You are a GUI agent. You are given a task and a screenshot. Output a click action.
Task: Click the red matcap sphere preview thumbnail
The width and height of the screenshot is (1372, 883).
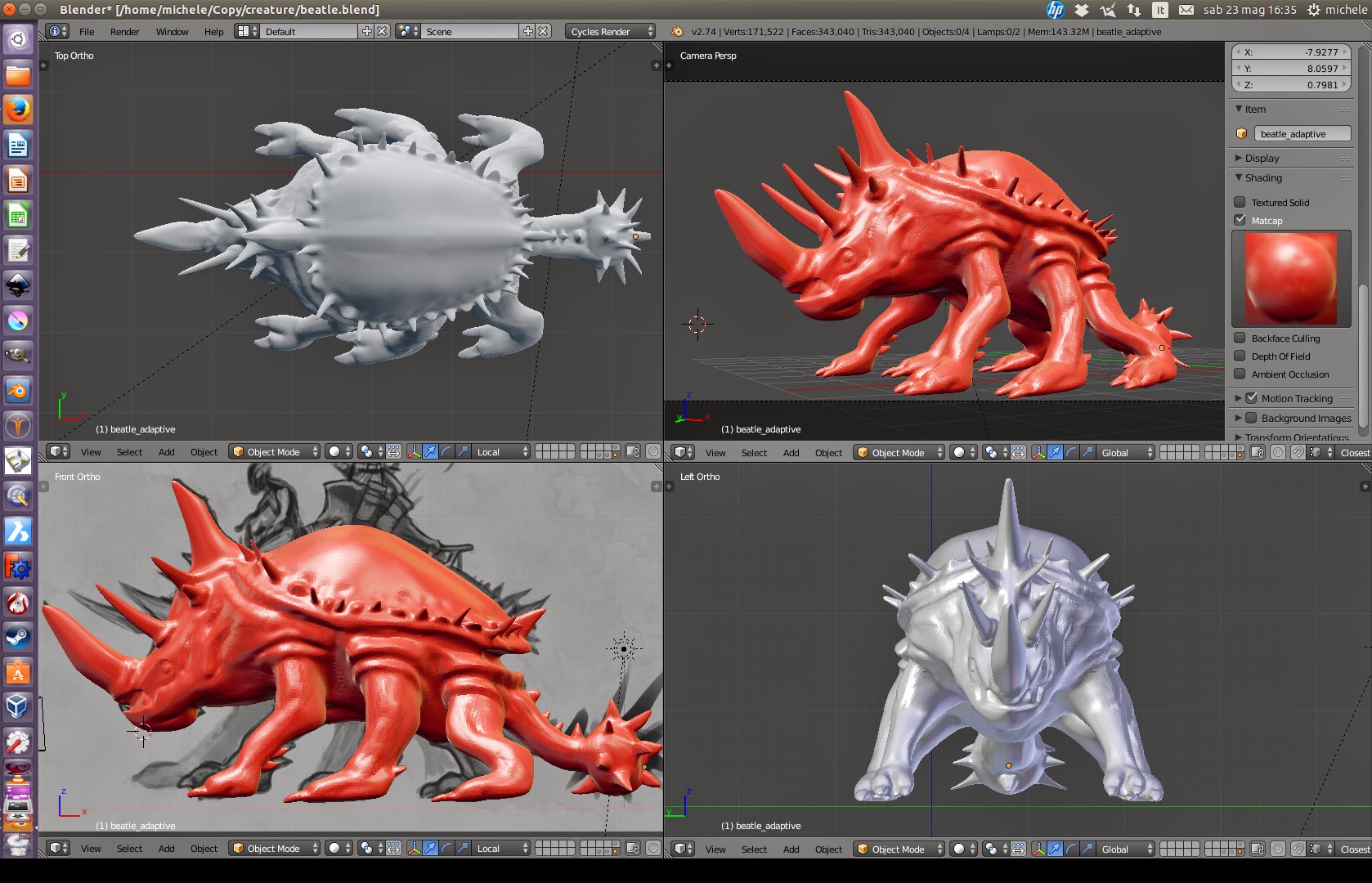(1291, 278)
